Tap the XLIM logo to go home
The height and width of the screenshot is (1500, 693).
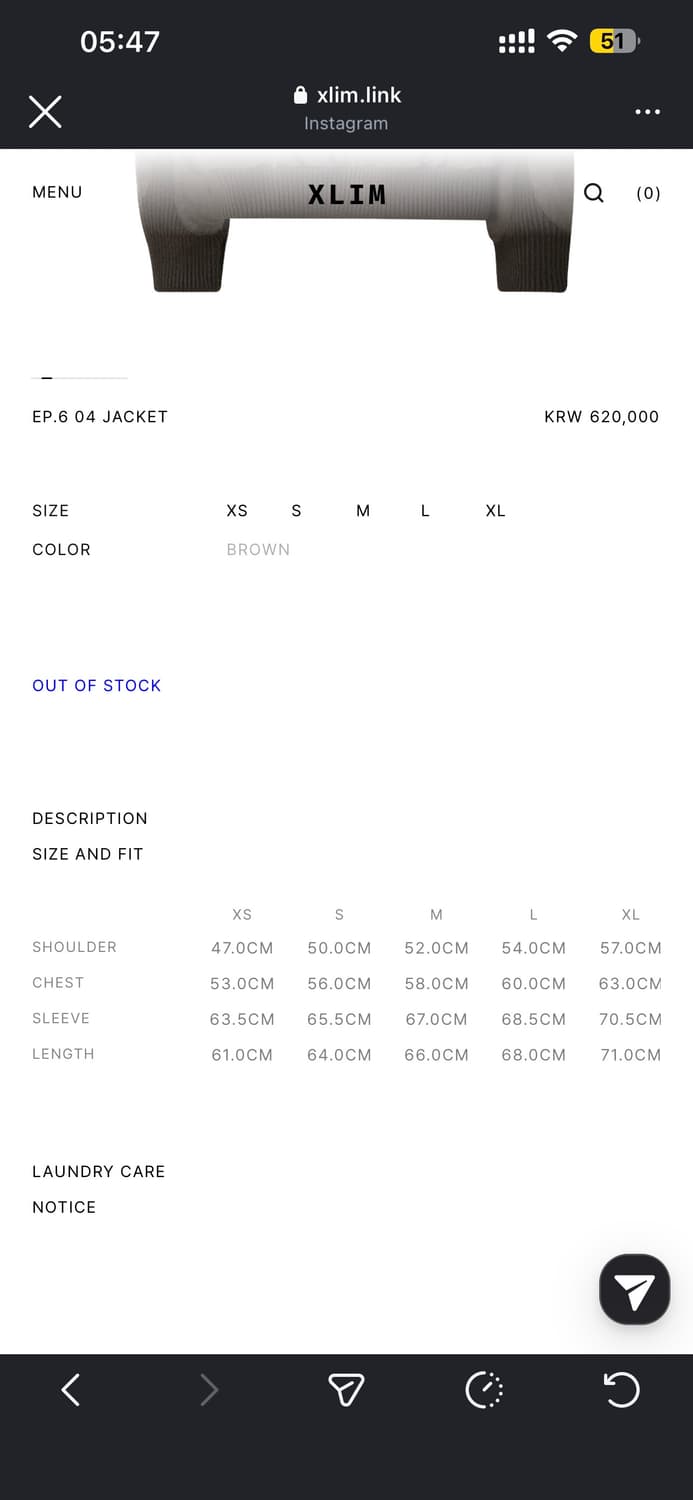click(x=347, y=194)
